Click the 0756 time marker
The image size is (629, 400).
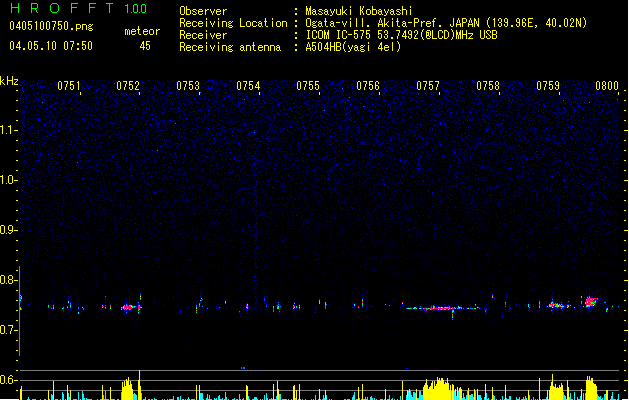coord(368,86)
